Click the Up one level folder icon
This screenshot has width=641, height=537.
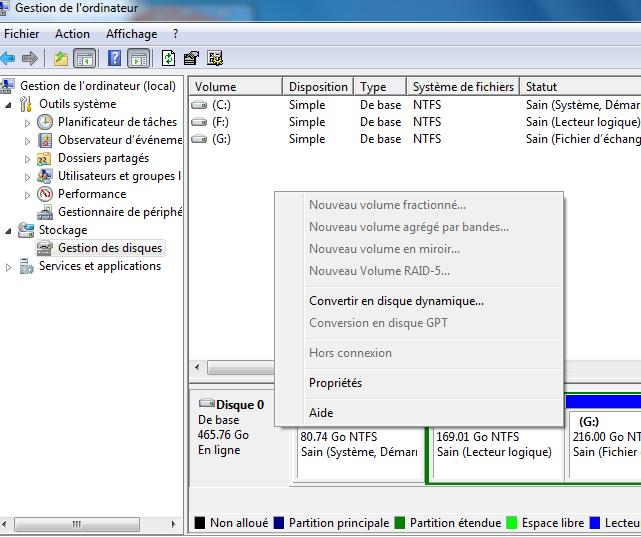point(61,58)
